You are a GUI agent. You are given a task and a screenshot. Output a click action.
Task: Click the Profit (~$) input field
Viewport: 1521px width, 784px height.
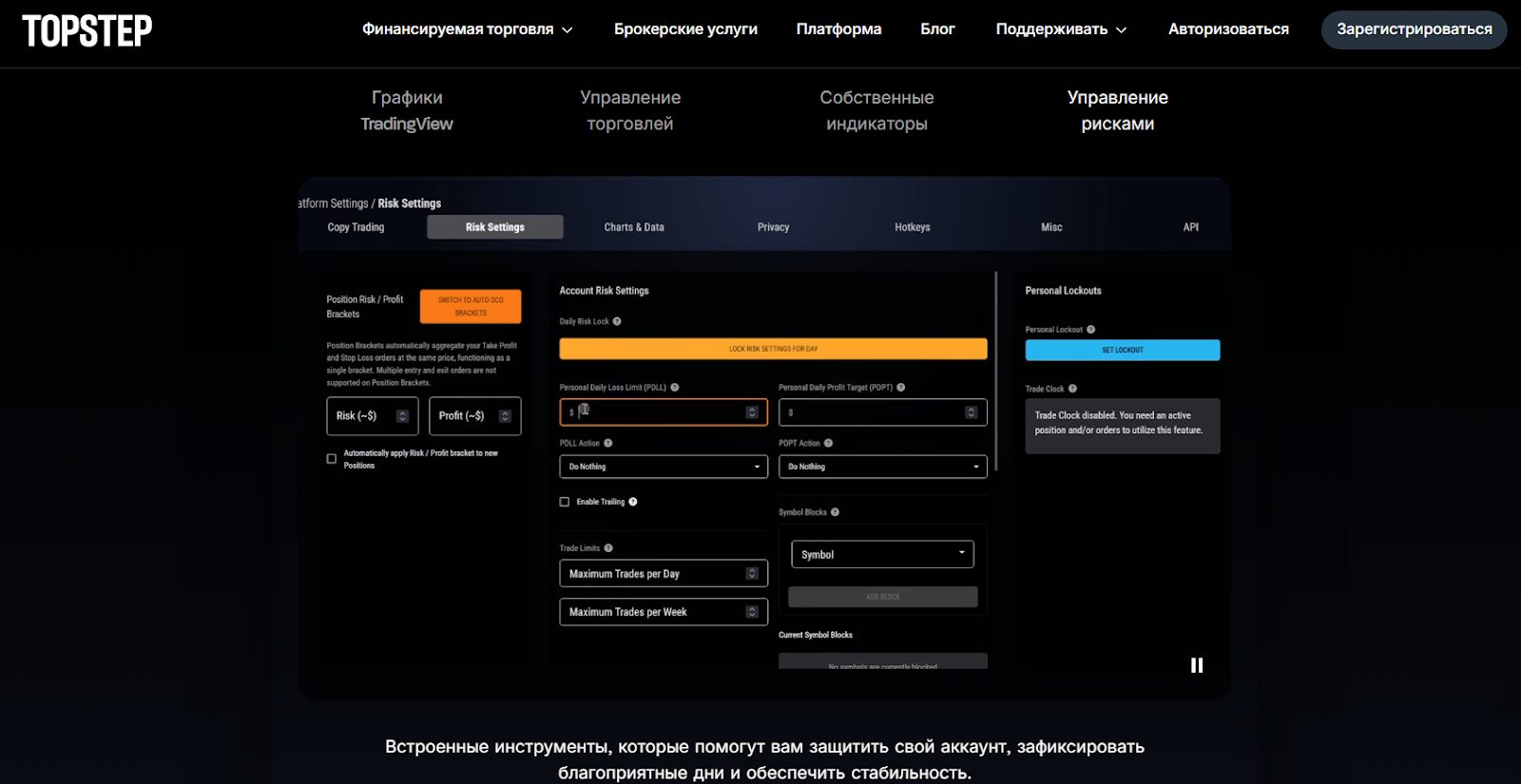point(474,416)
